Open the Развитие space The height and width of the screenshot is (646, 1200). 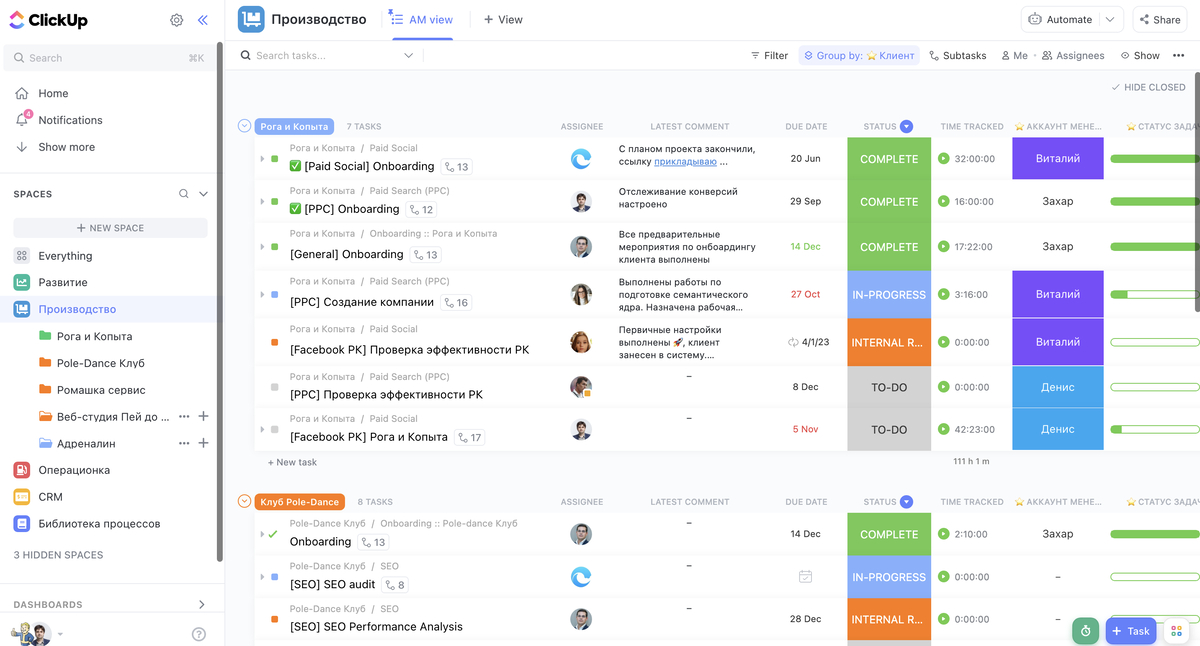click(62, 283)
